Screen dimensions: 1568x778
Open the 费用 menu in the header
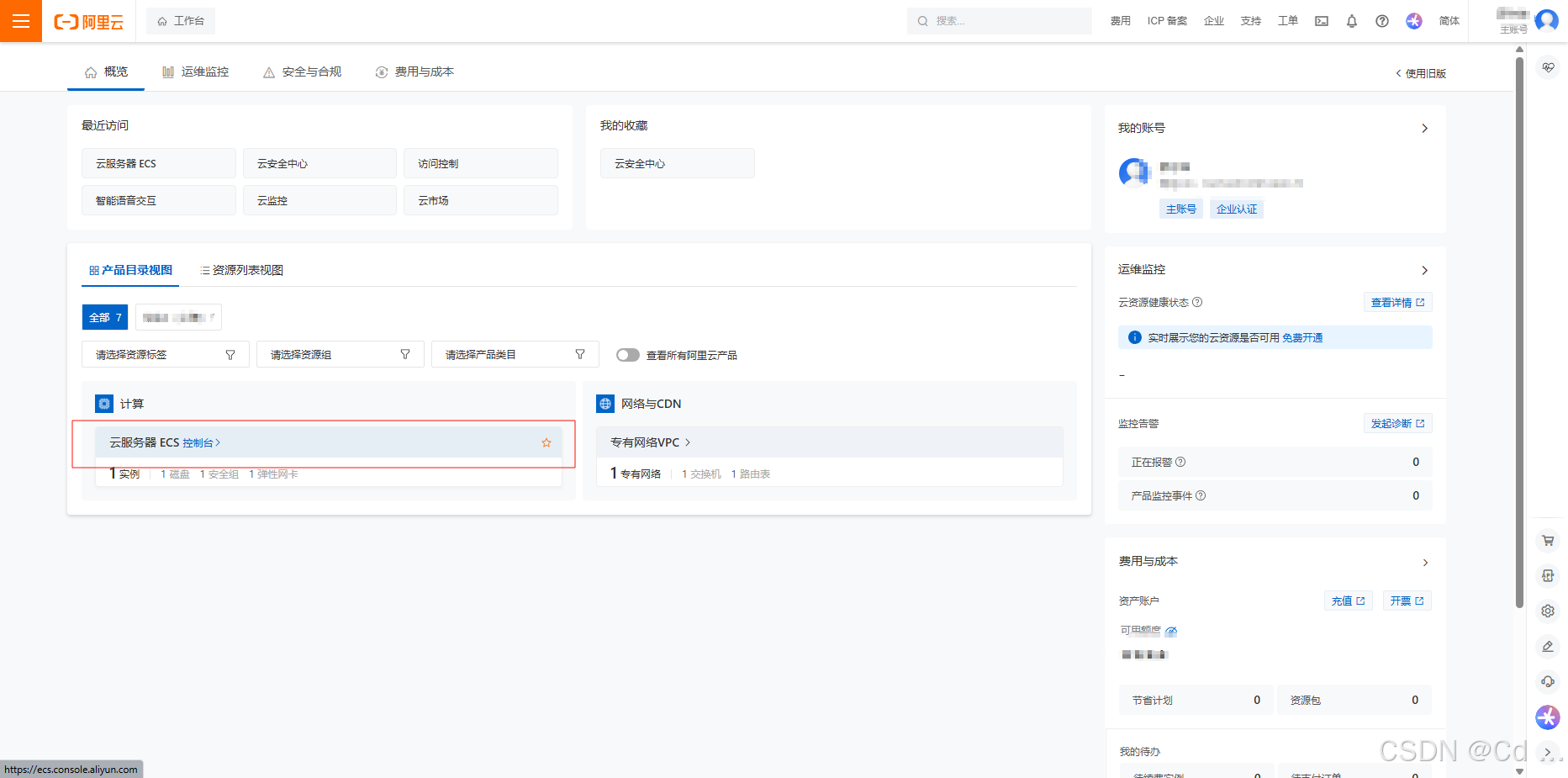tap(1120, 21)
